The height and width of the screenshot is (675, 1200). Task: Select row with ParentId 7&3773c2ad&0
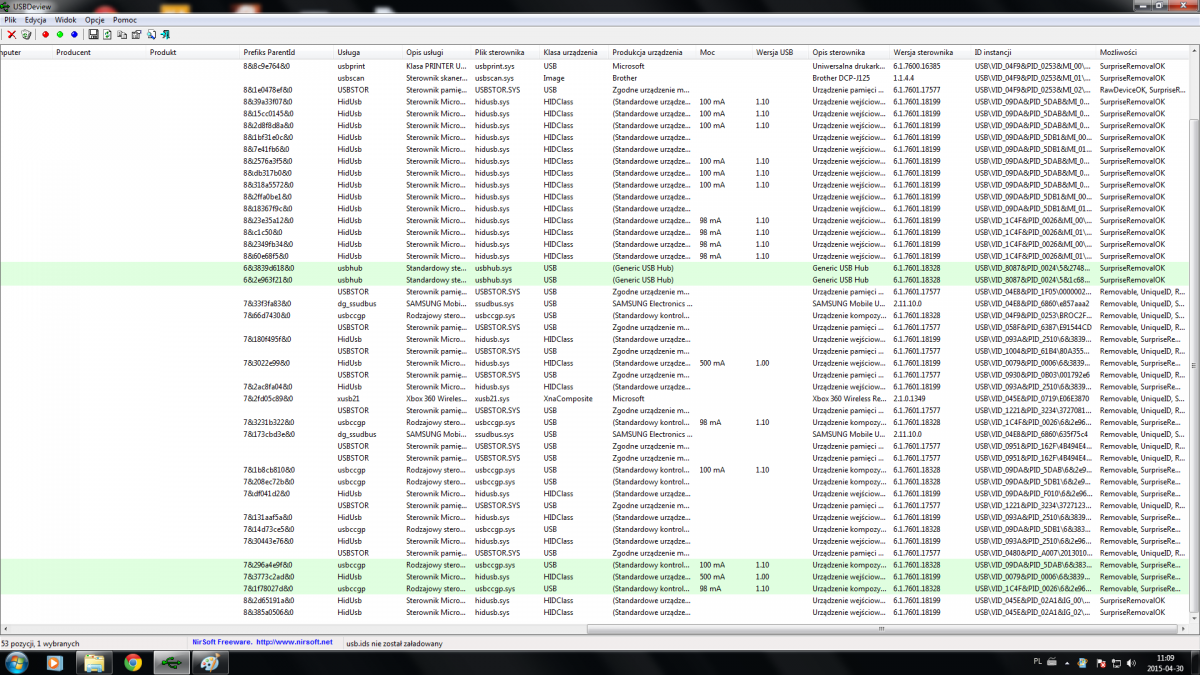(595, 577)
